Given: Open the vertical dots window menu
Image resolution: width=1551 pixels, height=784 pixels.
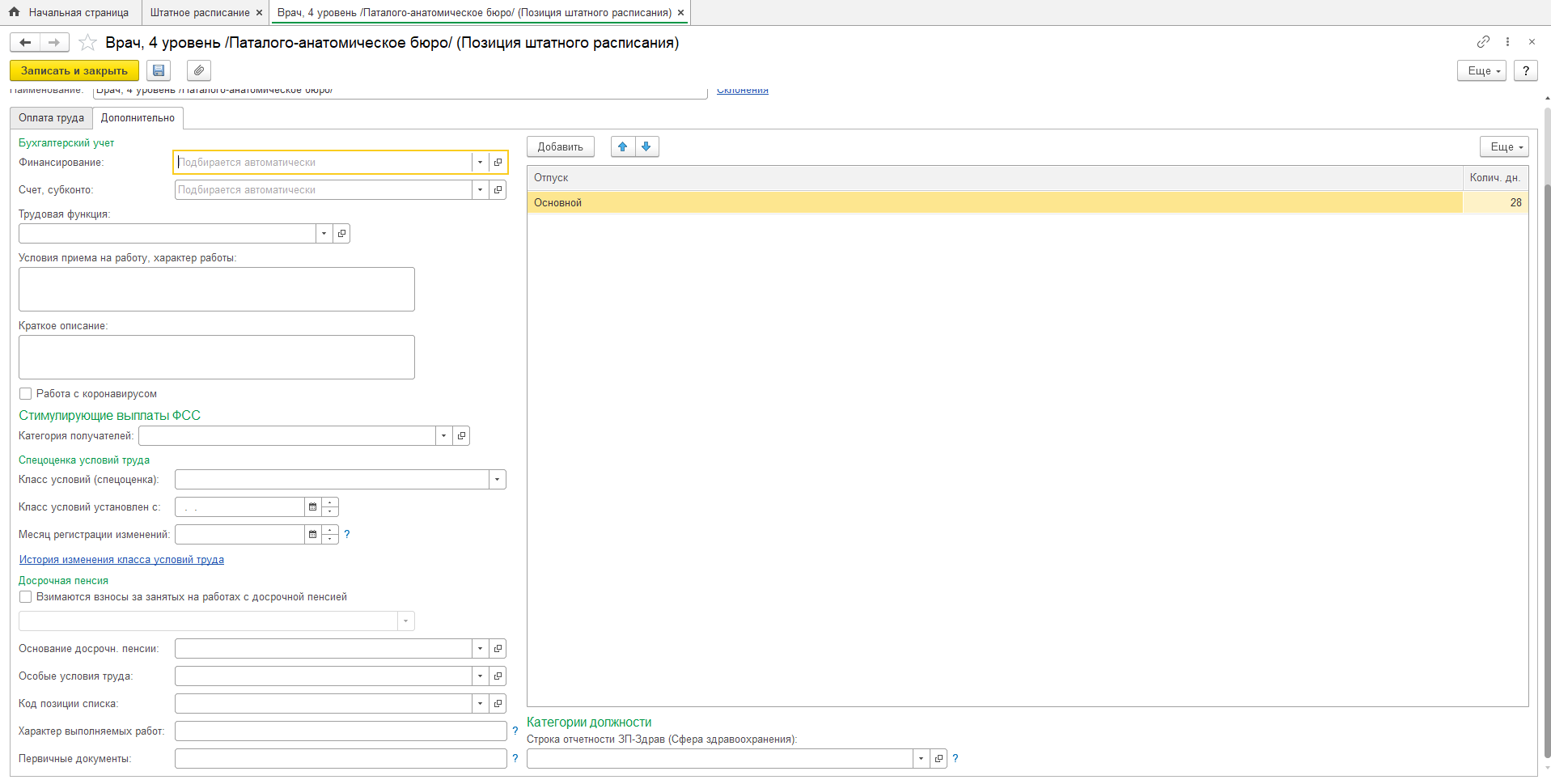Looking at the screenshot, I should coord(1507,41).
